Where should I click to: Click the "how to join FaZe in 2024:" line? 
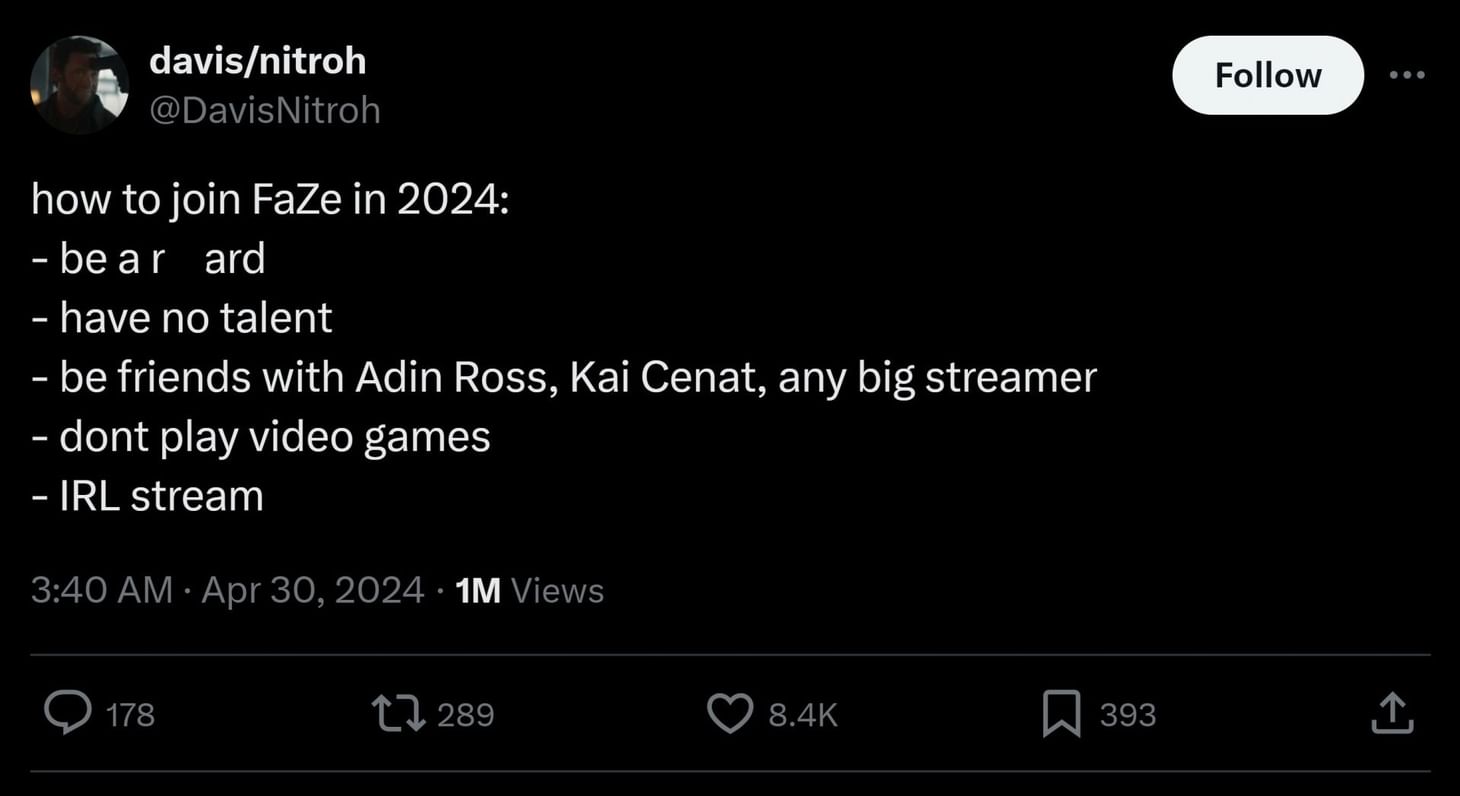(x=271, y=200)
